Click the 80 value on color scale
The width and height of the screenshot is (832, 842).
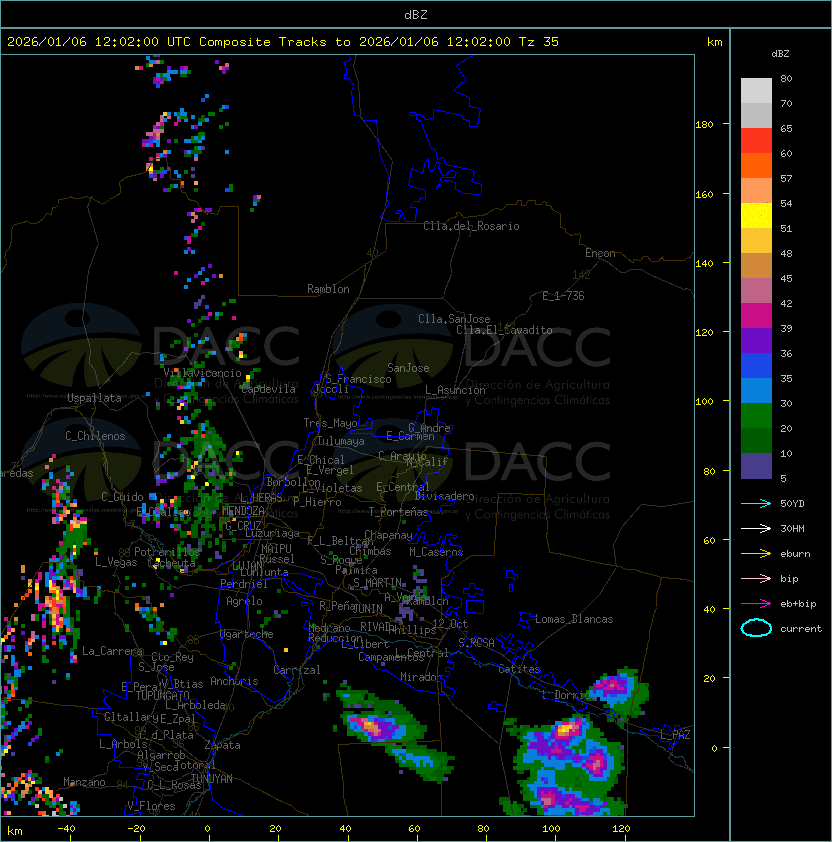786,78
